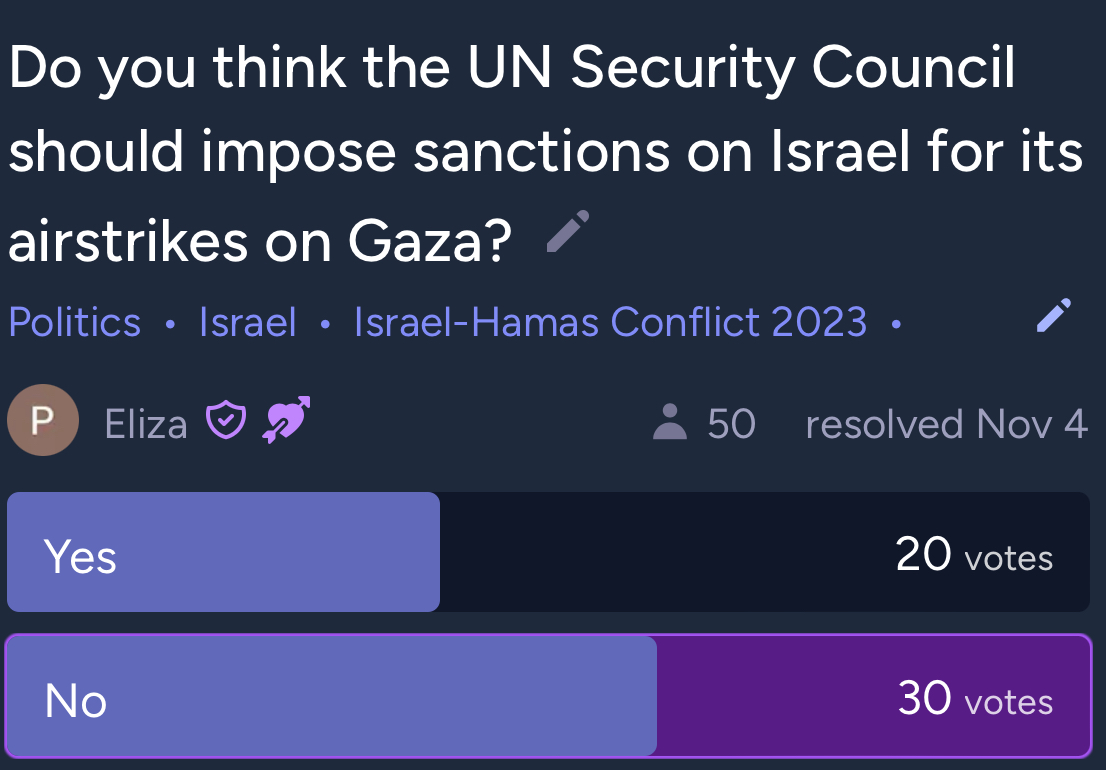
Task: Click the resolved Nov 4 date
Action: pos(947,424)
